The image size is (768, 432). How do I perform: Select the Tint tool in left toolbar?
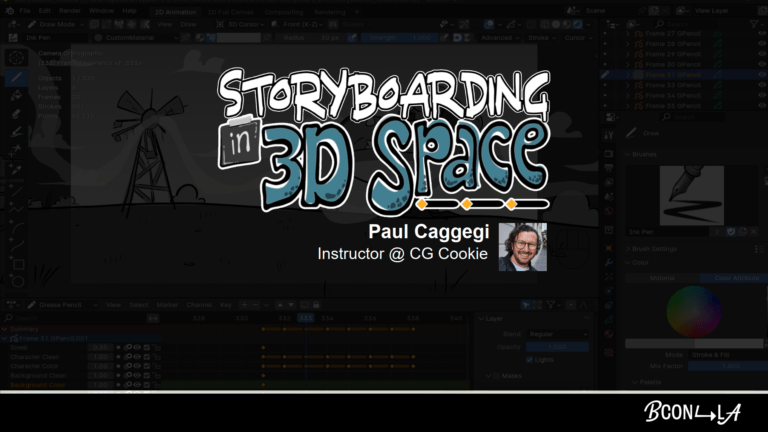(16, 132)
